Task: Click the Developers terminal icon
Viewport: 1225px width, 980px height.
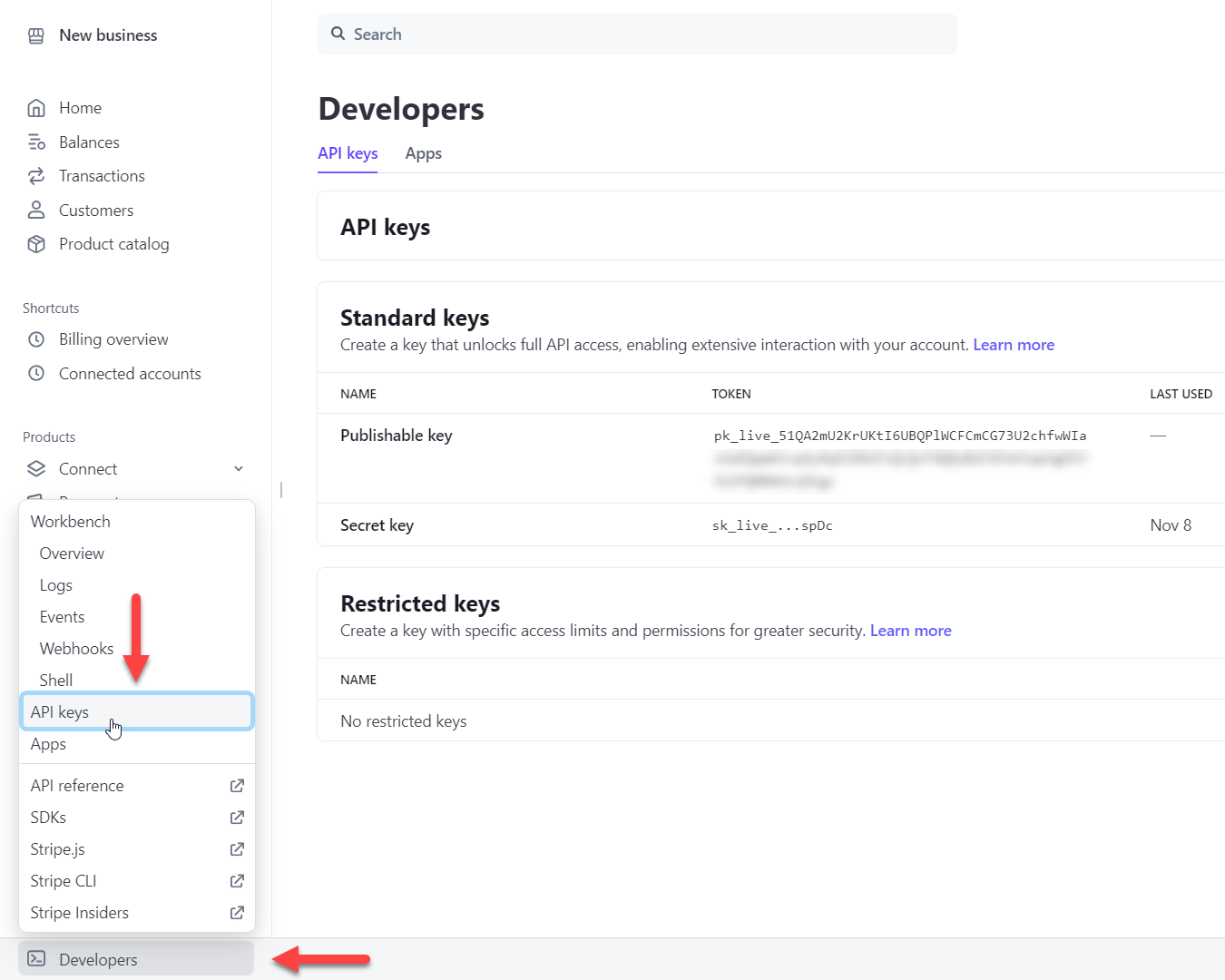Action: click(36, 959)
